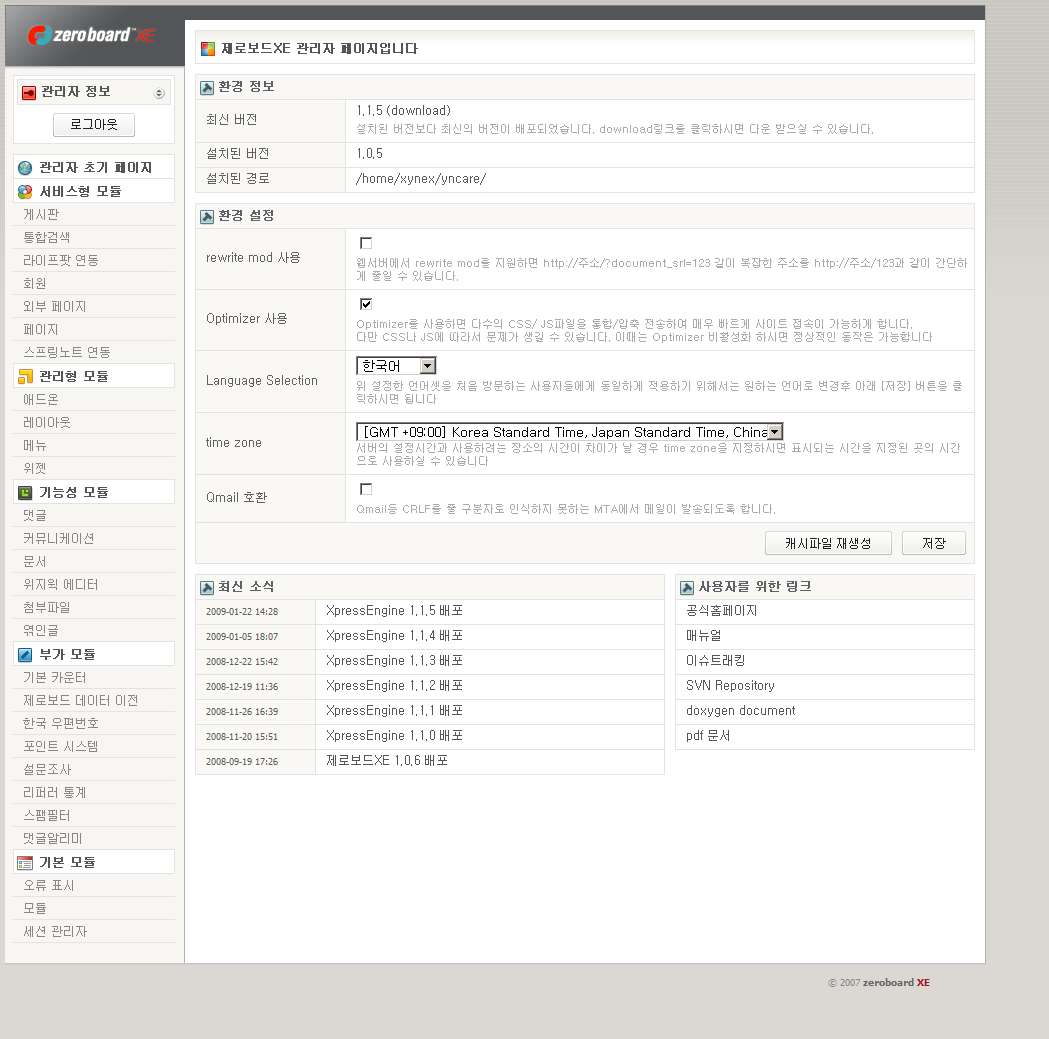Open 관리자 초기 페이지 menu item
1049x1039 pixels.
coord(96,168)
